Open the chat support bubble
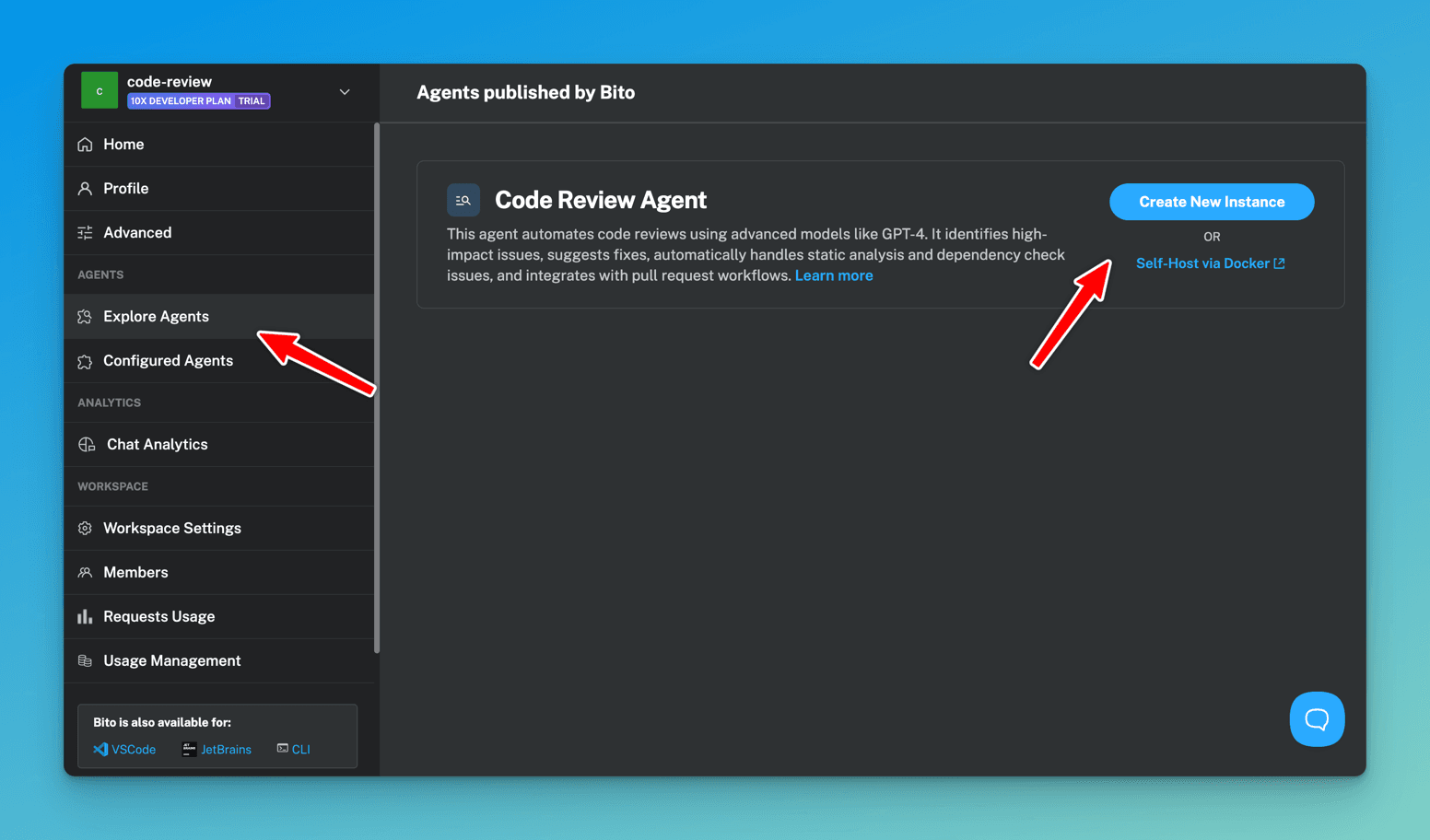 click(x=1317, y=719)
